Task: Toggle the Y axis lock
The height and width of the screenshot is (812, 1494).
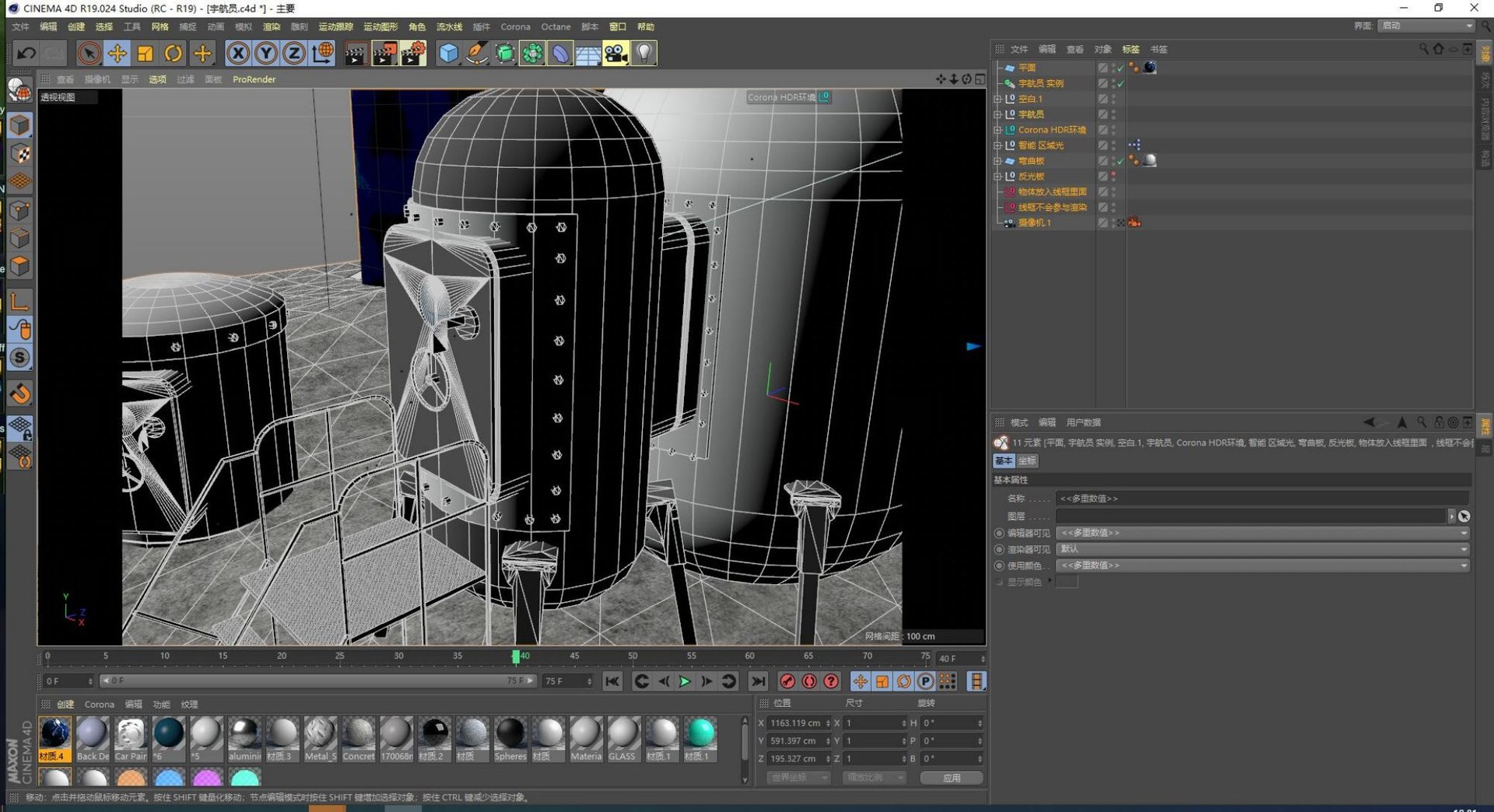Action: [266, 53]
